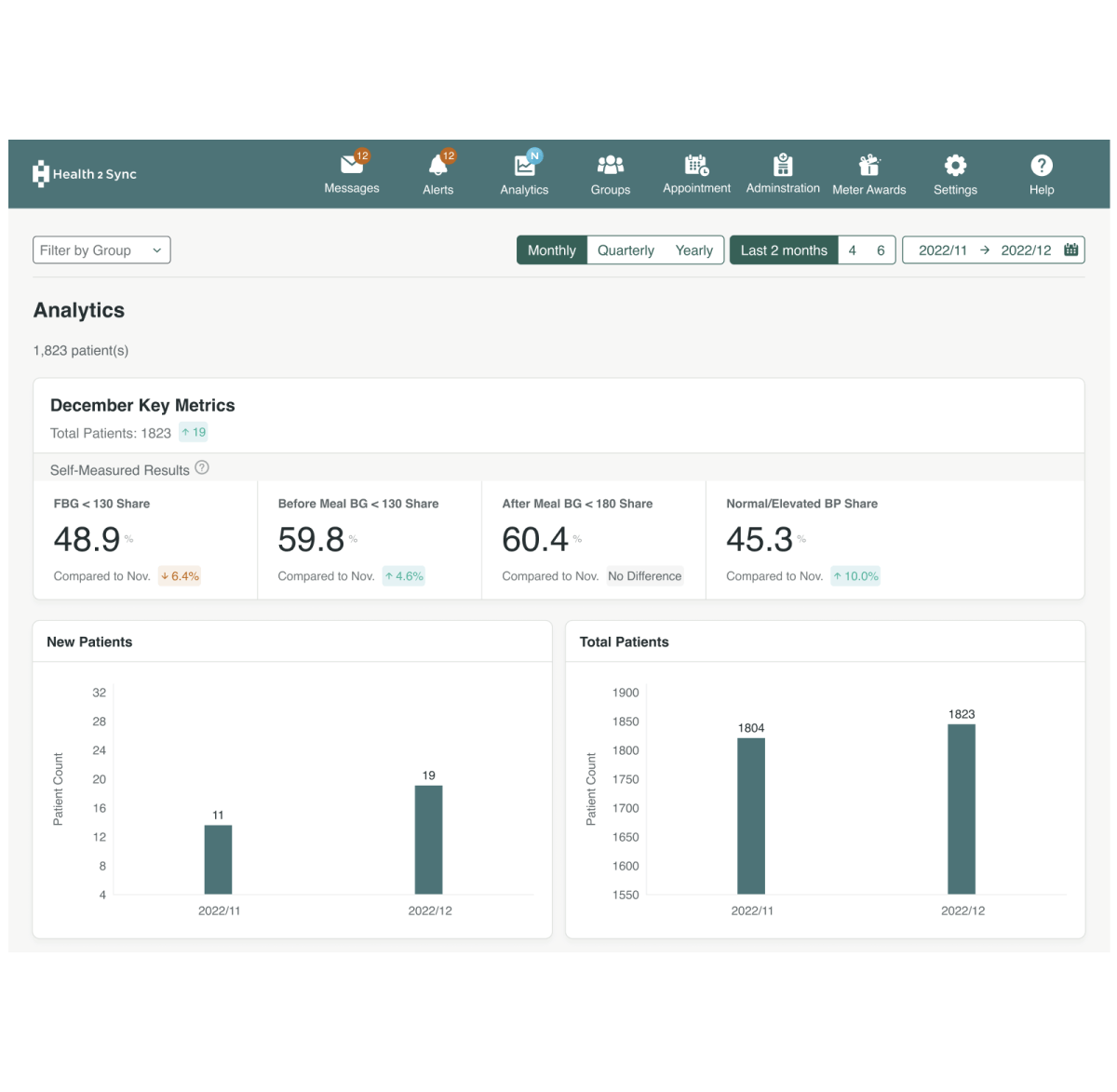Select the Analytics chart icon

tap(524, 165)
